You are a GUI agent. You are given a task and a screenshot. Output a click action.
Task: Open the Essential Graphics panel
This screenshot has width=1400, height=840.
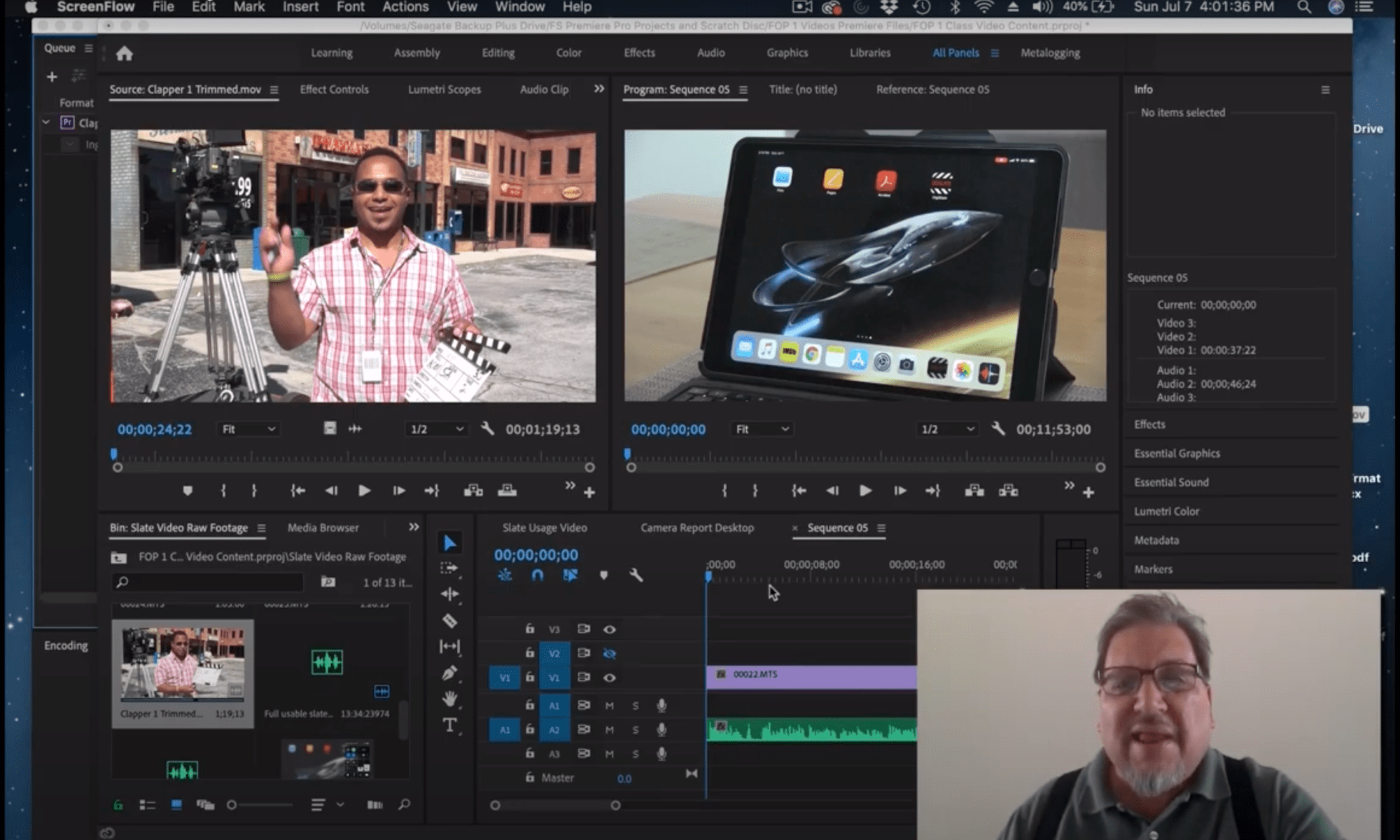click(1177, 454)
